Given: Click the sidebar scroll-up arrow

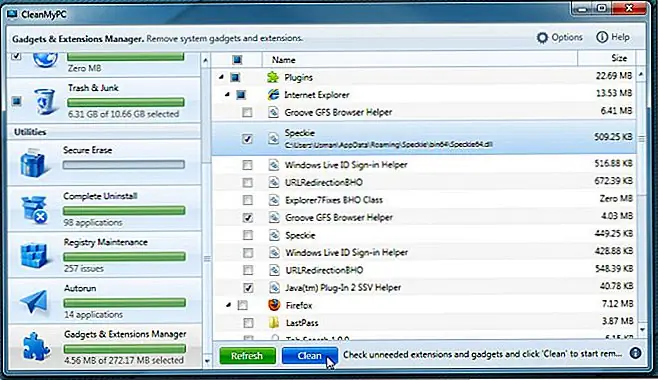Looking at the screenshot, I should (206, 61).
